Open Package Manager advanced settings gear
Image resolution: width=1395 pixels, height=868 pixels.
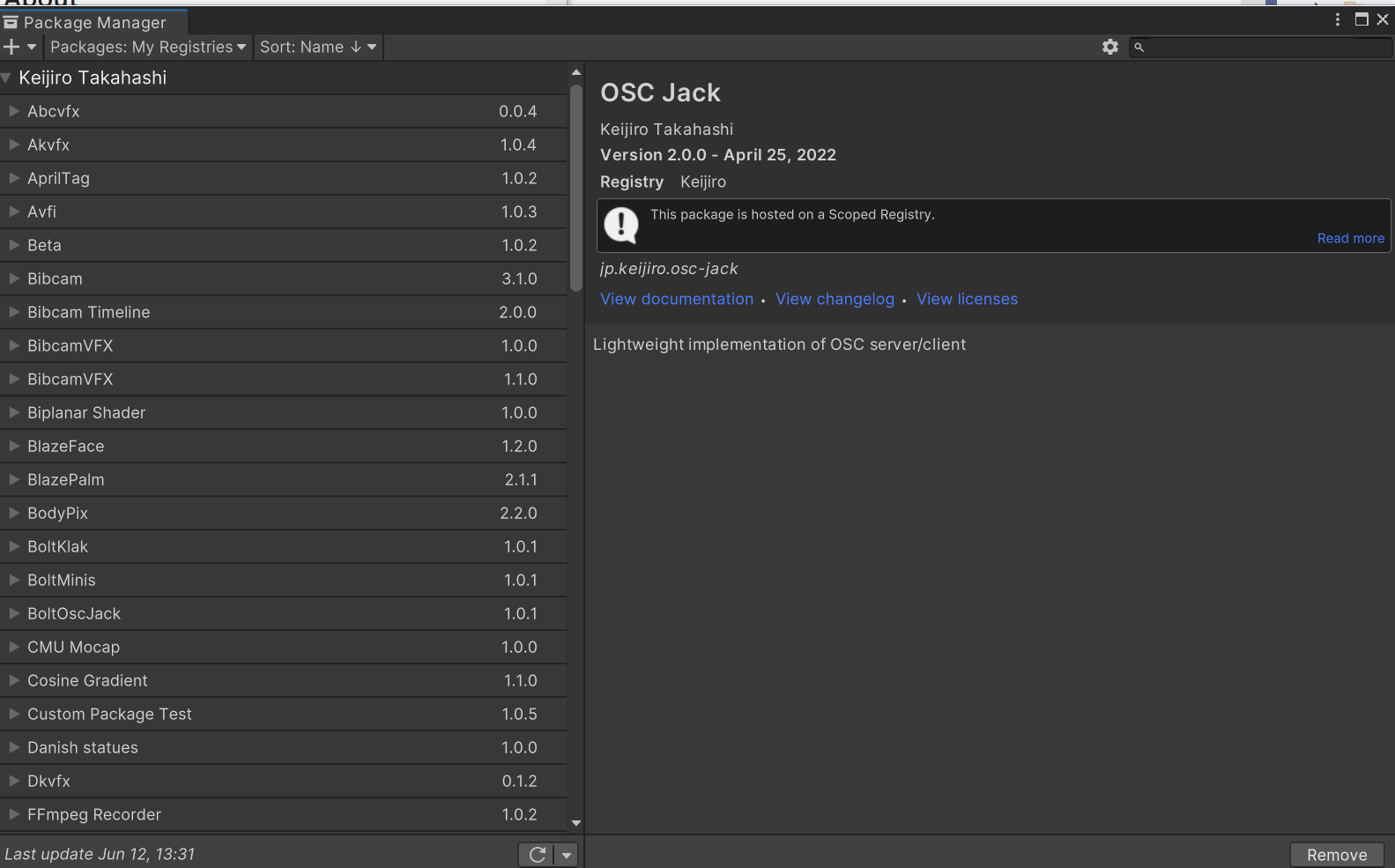coord(1110,47)
